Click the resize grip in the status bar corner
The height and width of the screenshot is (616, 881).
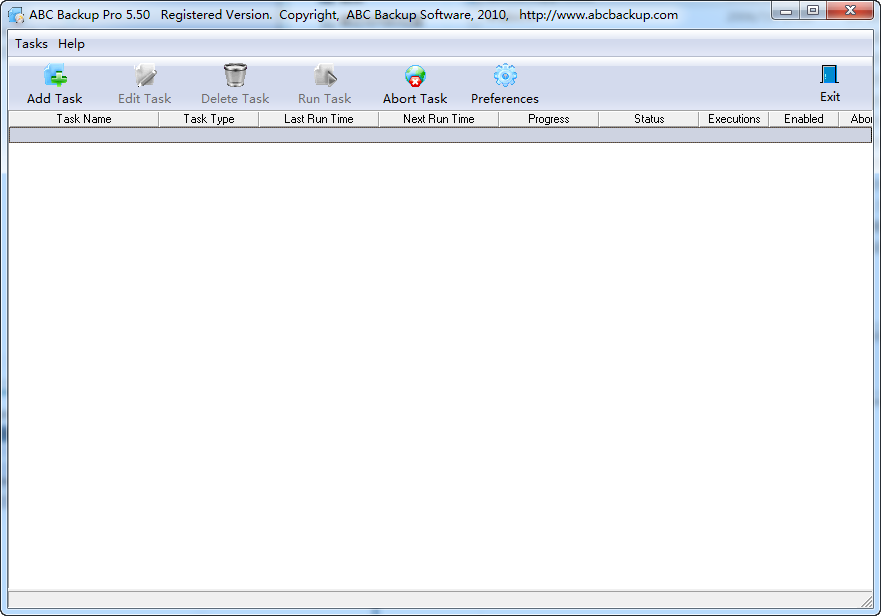(x=866, y=601)
